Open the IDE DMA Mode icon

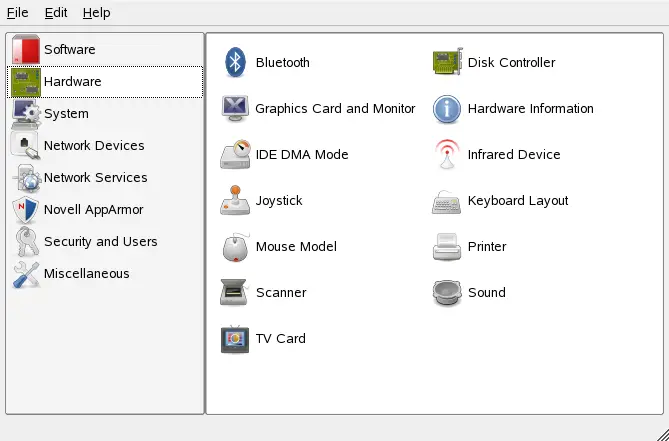[235, 154]
